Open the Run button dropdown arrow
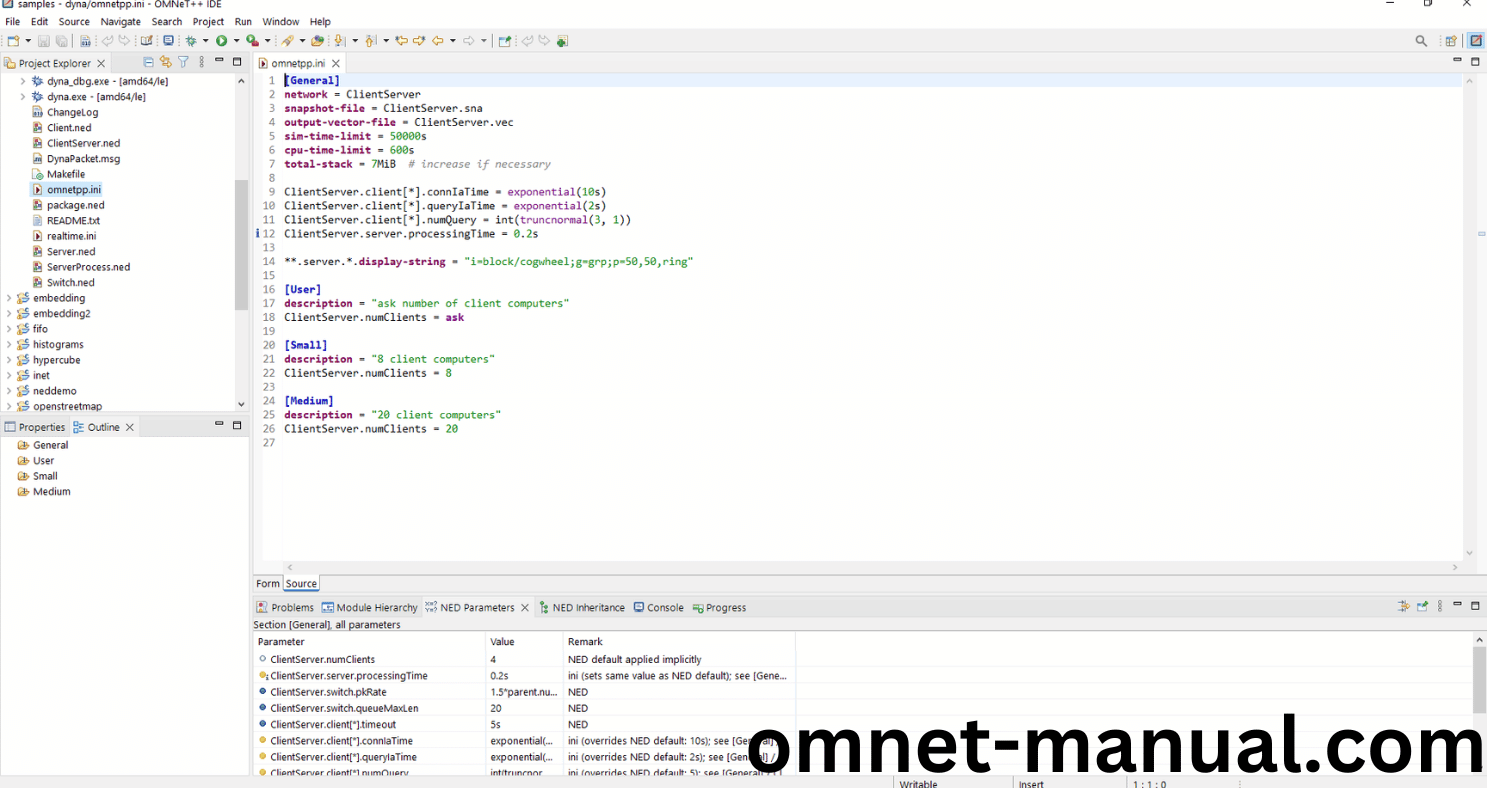The image size is (1487, 788). pyautogui.click(x=236, y=41)
